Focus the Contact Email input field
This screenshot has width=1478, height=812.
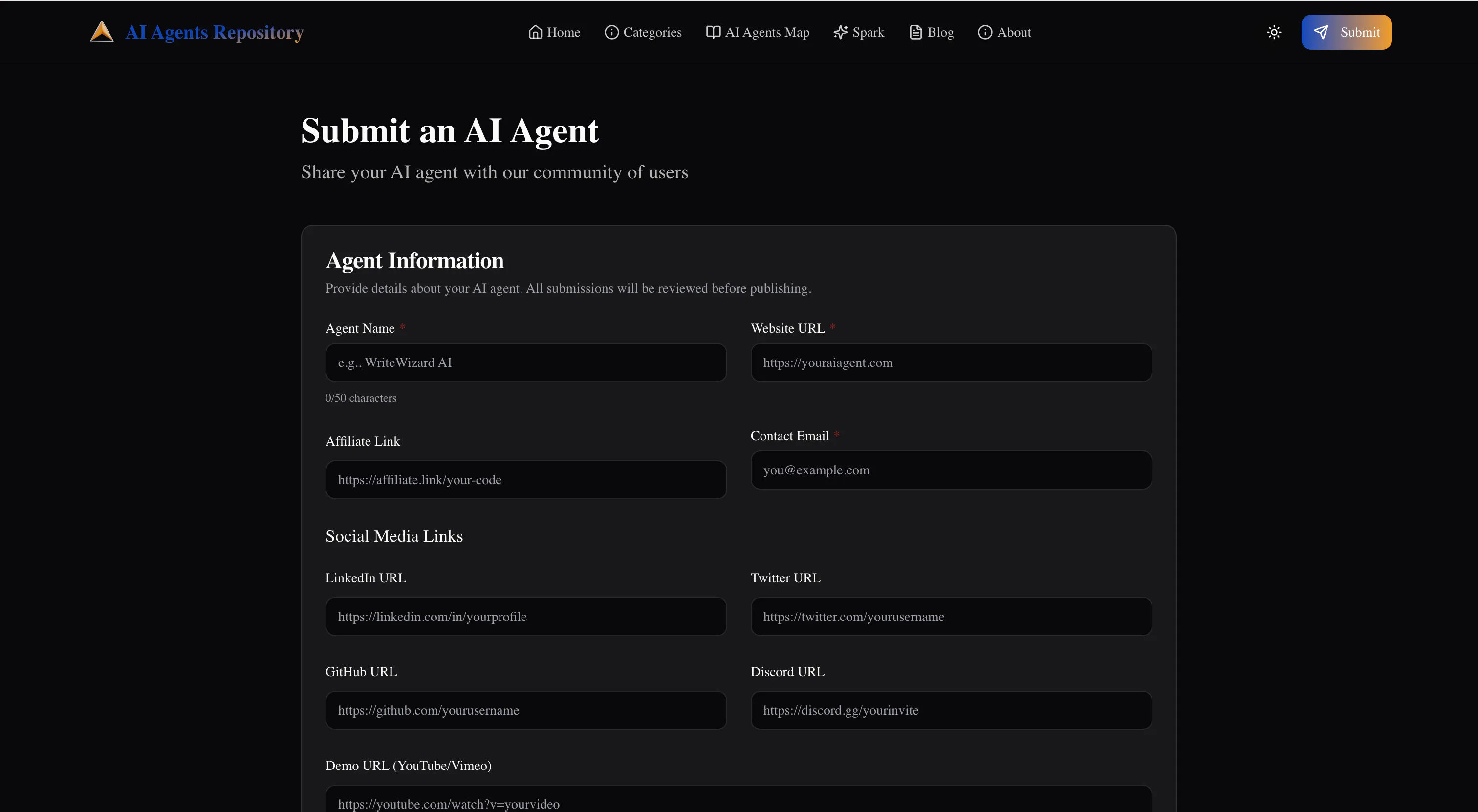pos(951,470)
